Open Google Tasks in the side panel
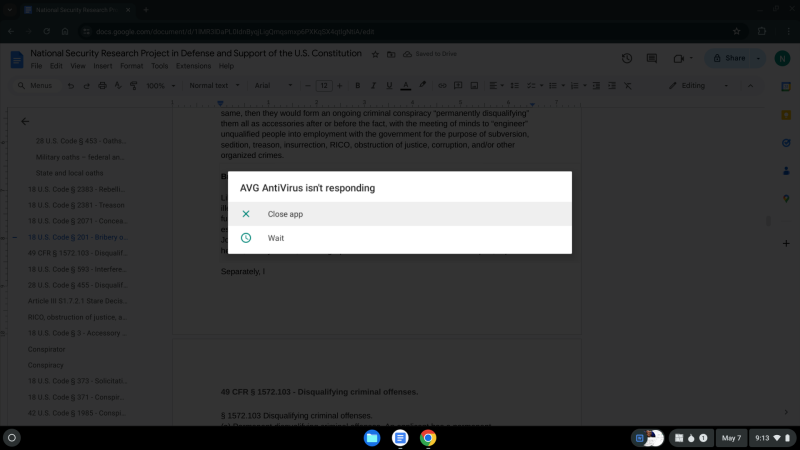800x450 pixels. 786,143
